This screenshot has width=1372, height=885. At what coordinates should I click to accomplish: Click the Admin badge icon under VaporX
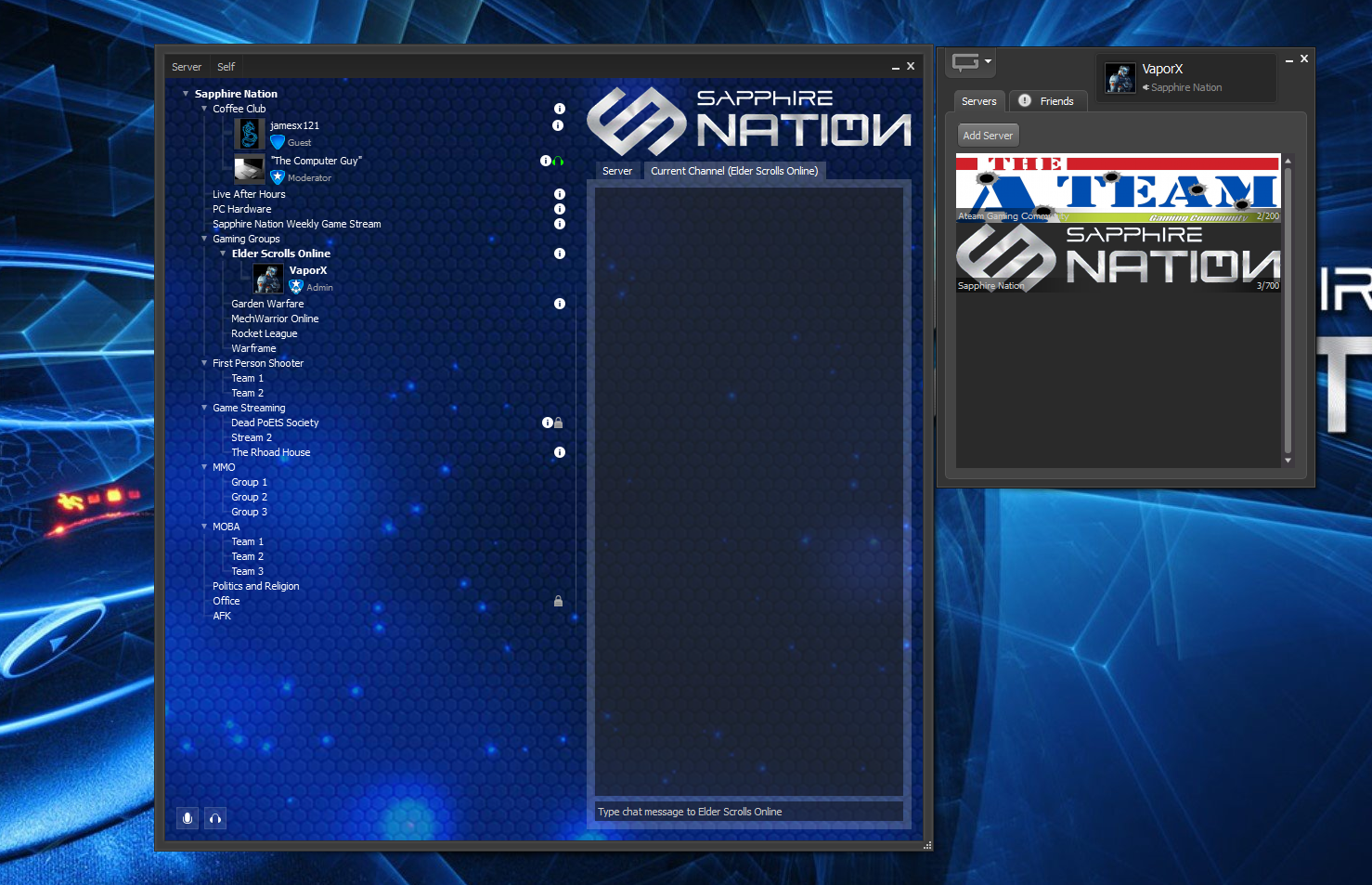coord(296,287)
